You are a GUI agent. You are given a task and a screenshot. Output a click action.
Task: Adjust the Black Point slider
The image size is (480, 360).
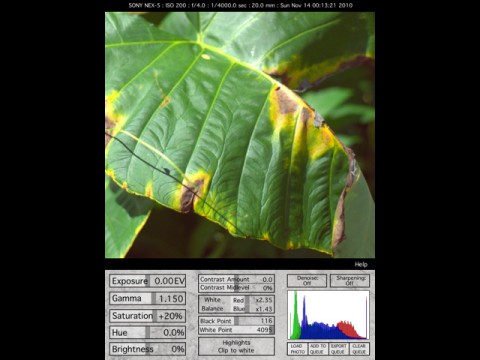point(236,321)
